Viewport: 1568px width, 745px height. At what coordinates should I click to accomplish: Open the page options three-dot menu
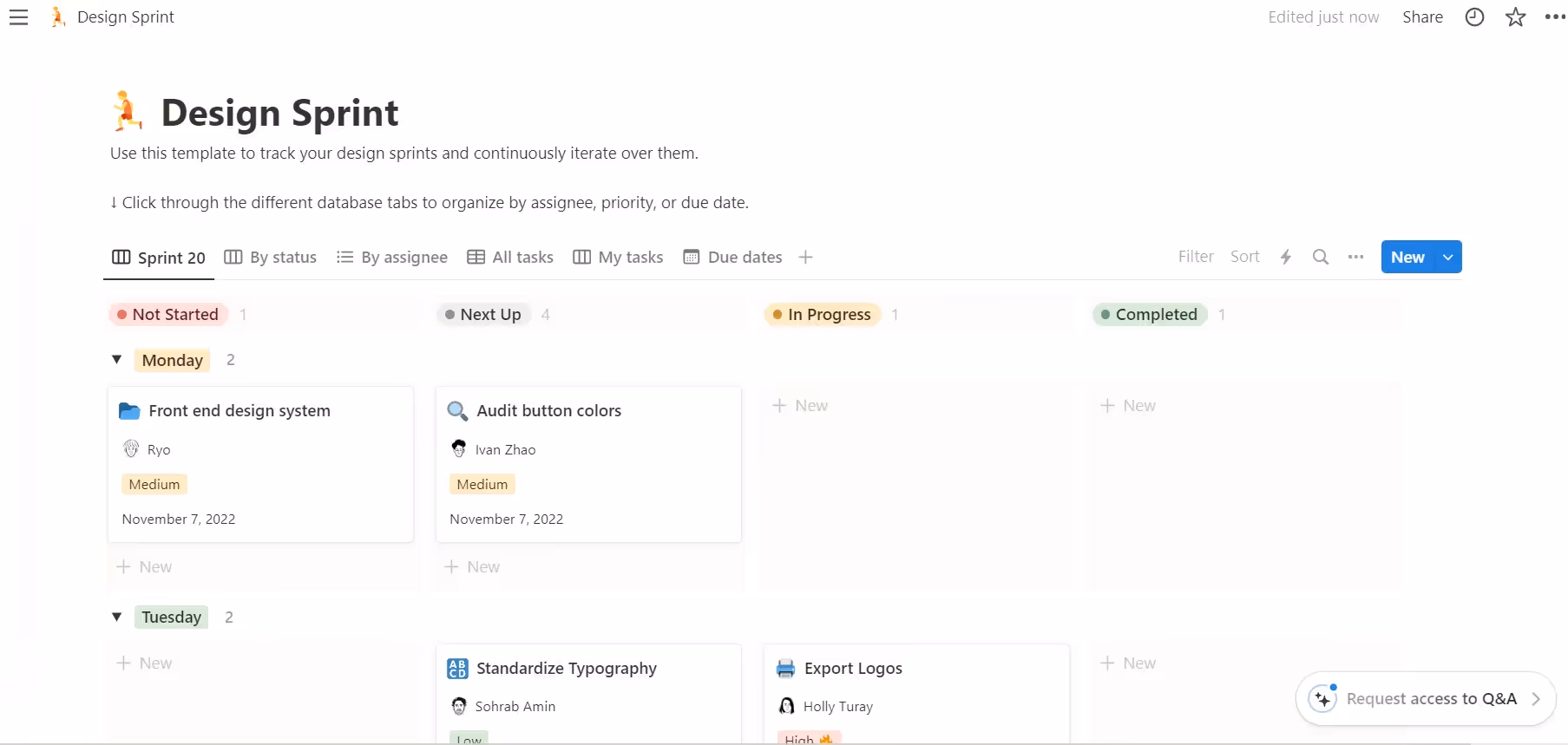point(1554,17)
